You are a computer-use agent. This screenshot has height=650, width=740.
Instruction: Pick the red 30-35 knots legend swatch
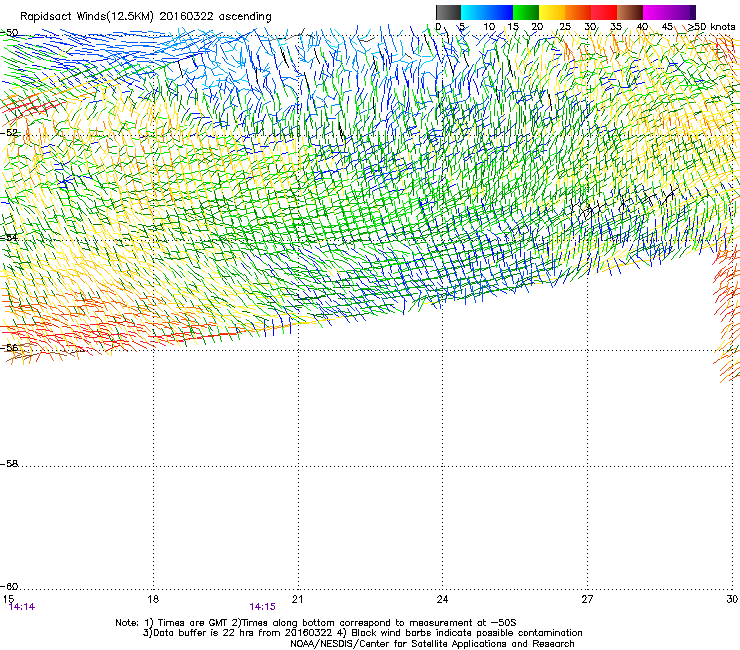pyautogui.click(x=604, y=12)
